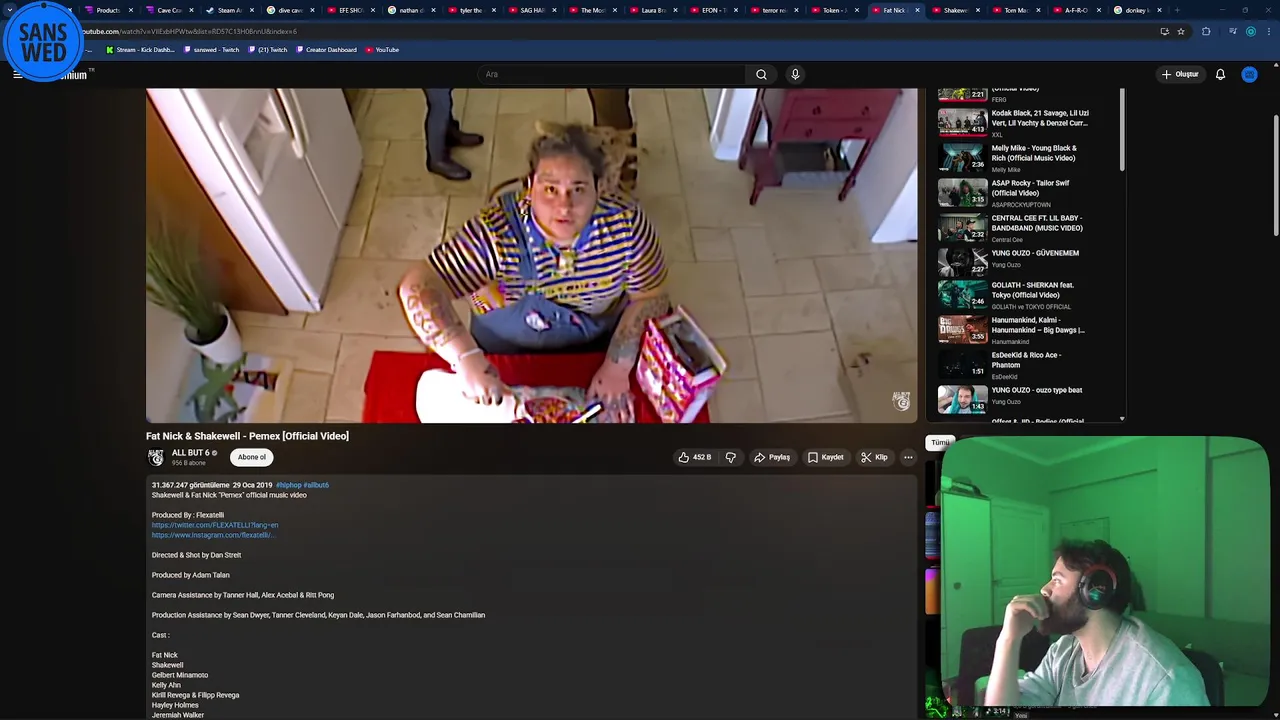The width and height of the screenshot is (1280, 720).
Task: Activate voice search microphone icon
Action: pos(795,74)
